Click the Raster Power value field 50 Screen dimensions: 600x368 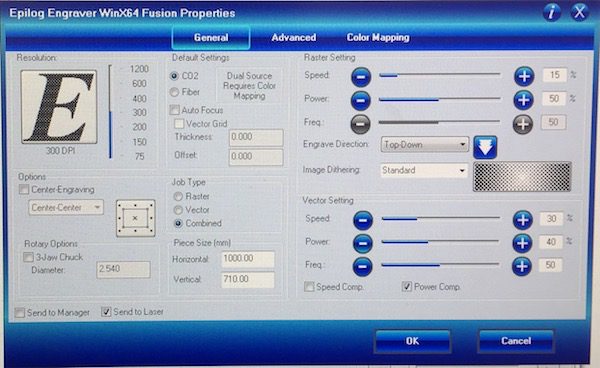coord(554,99)
